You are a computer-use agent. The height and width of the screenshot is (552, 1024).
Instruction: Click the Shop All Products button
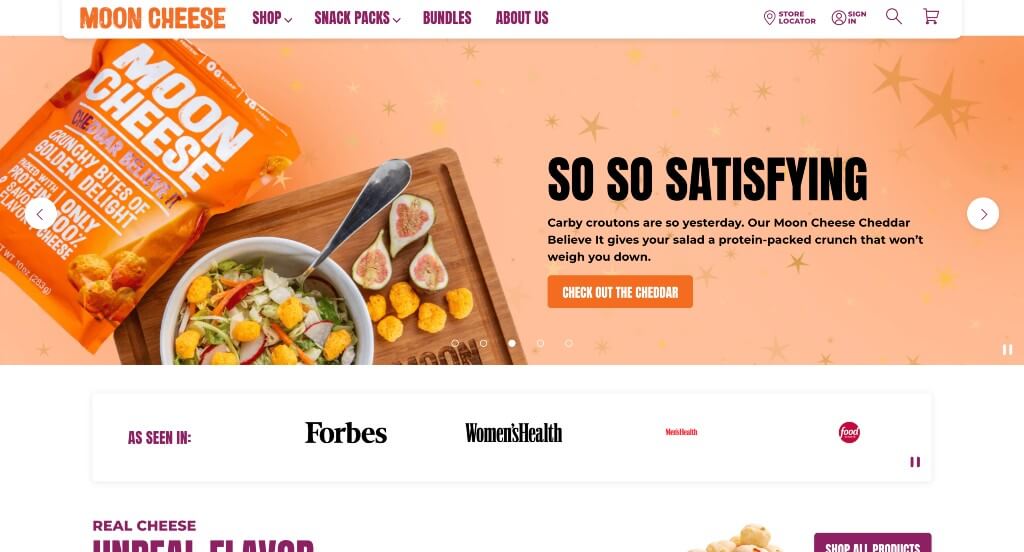872,544
